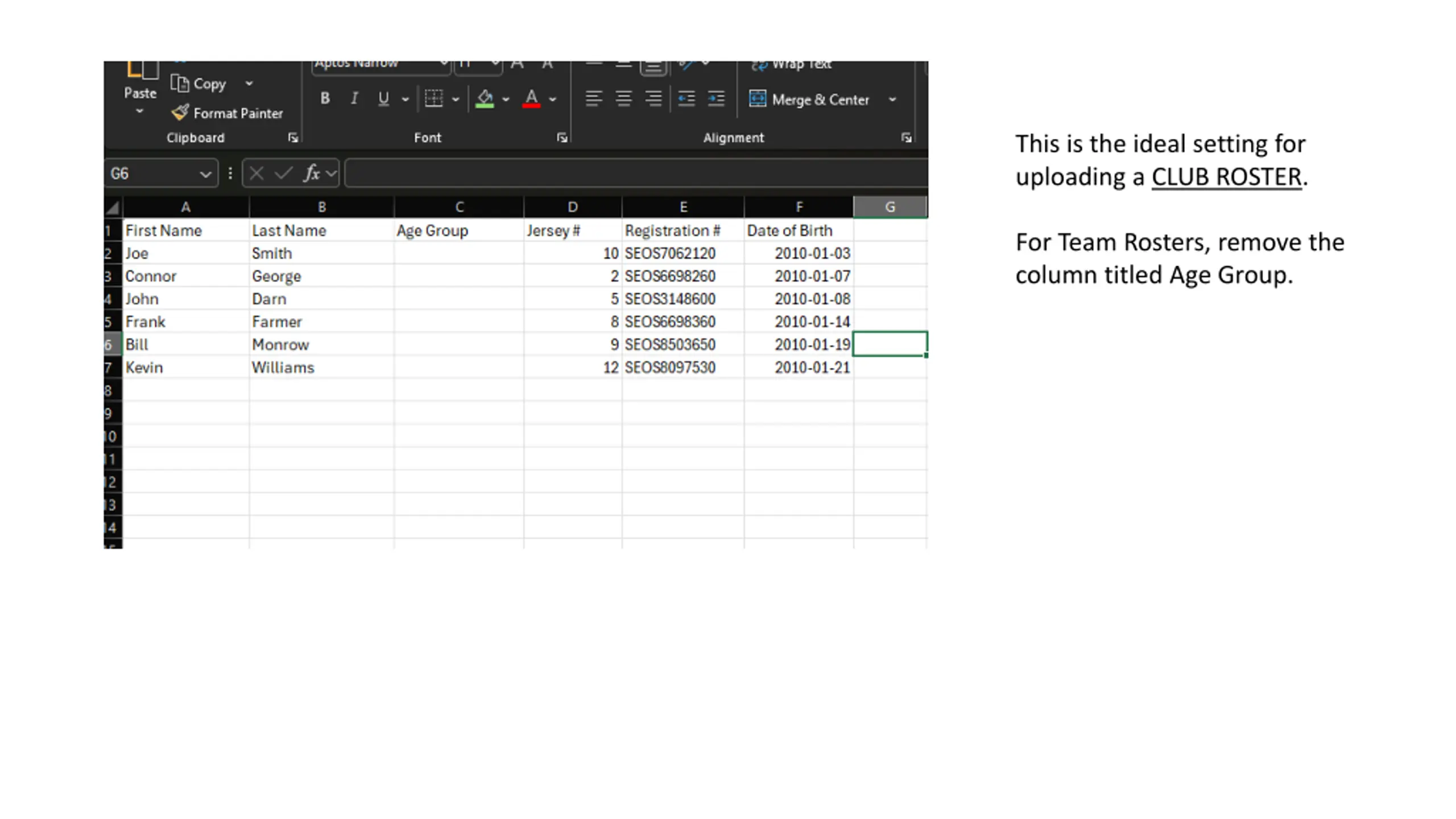Apply the Borders icon
The image size is (1456, 819).
click(x=434, y=99)
